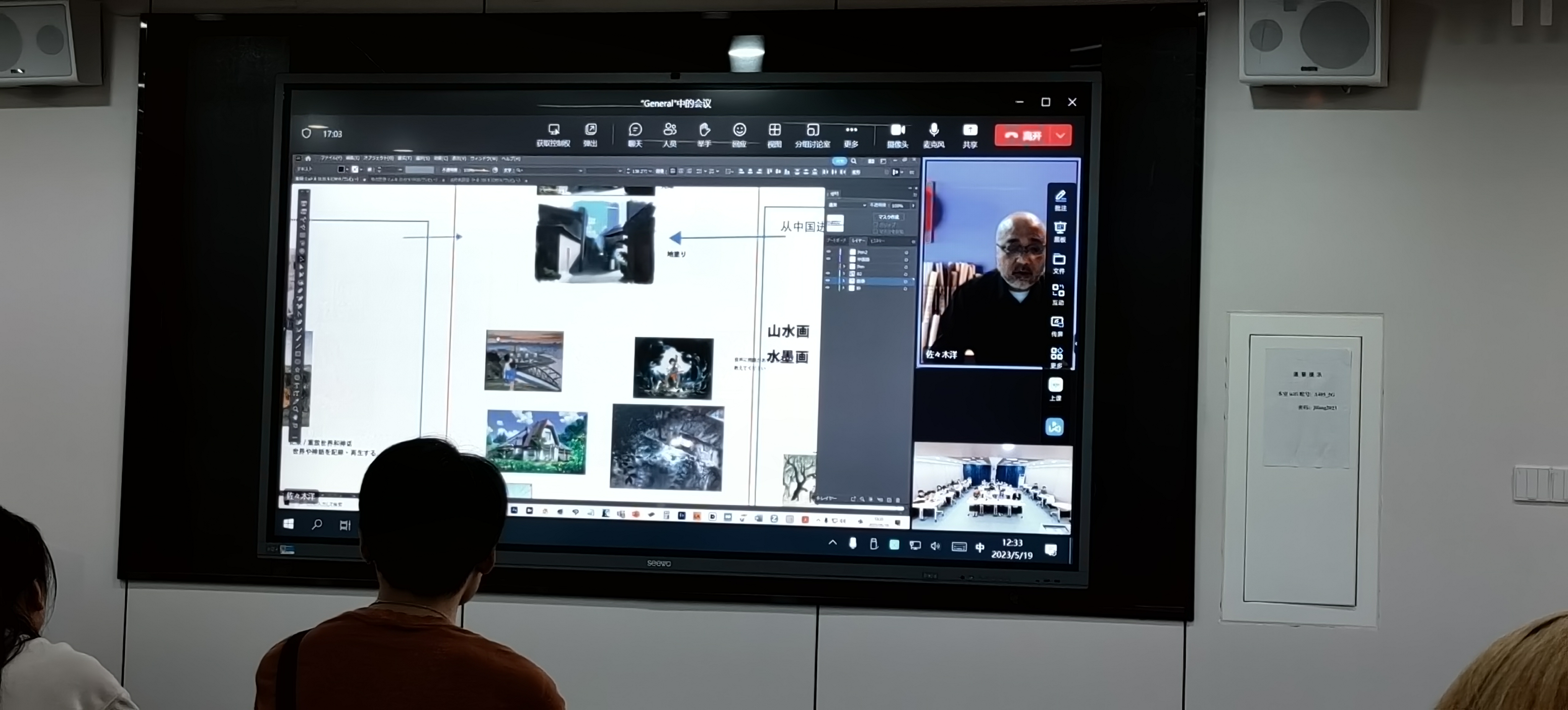The width and height of the screenshot is (1568, 710).
Task: Click the 获取控制权 request control icon
Action: pos(553,130)
